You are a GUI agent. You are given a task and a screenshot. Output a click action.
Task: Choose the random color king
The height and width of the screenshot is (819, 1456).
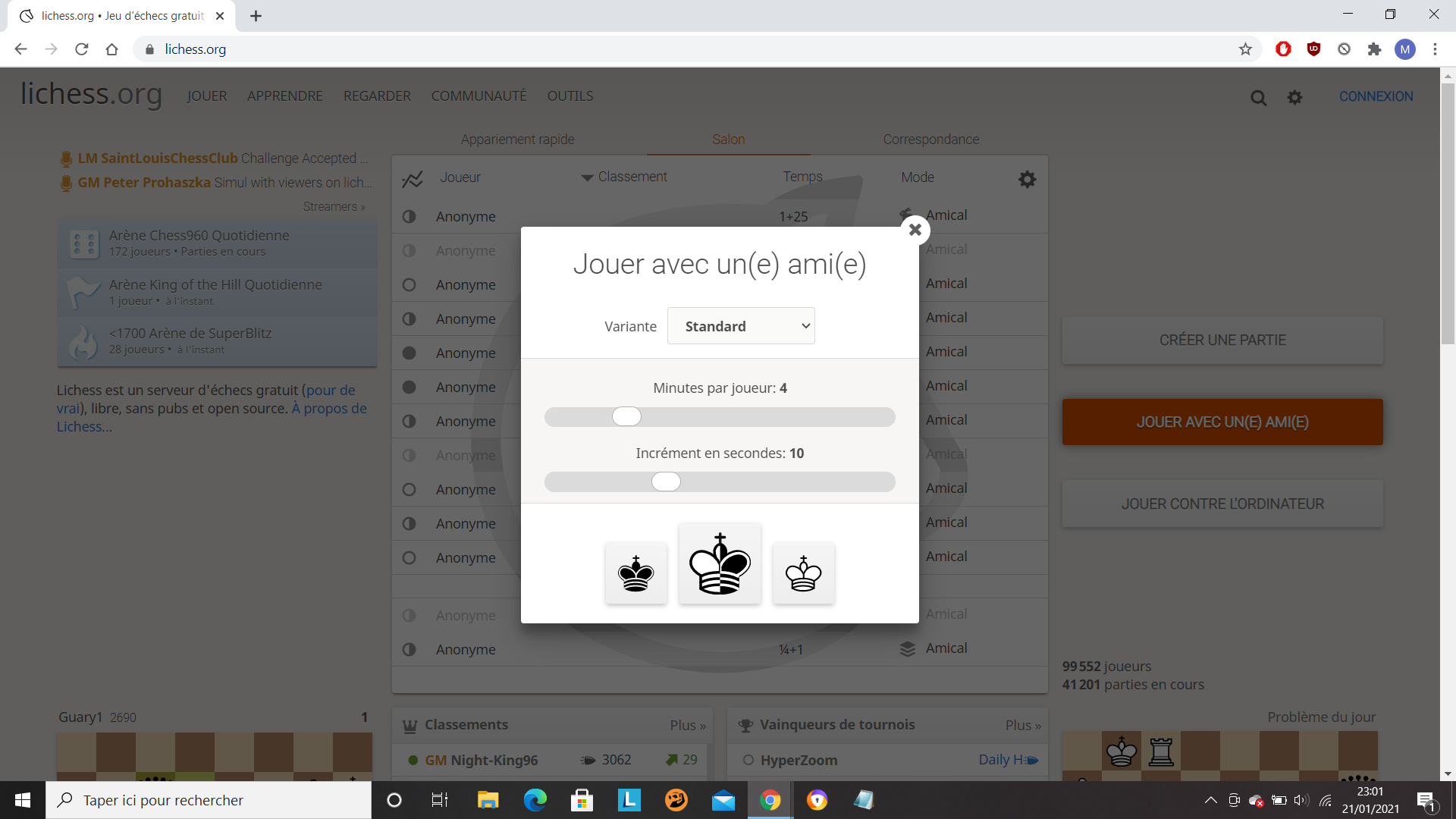tap(720, 564)
